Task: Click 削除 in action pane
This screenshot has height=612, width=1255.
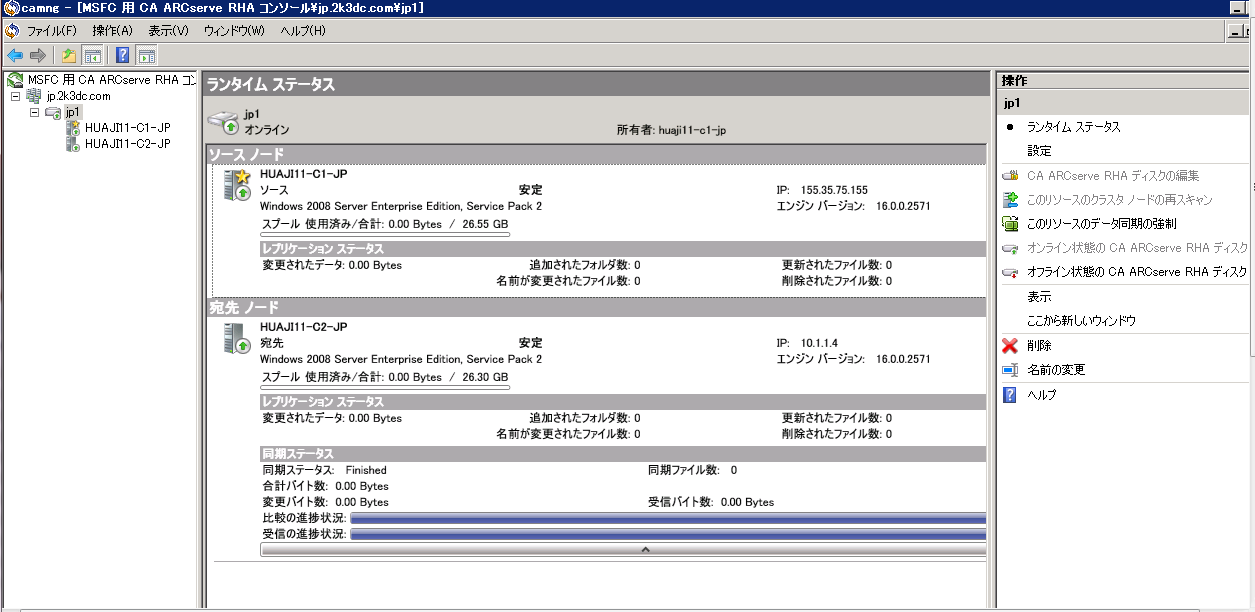Action: tap(1039, 346)
